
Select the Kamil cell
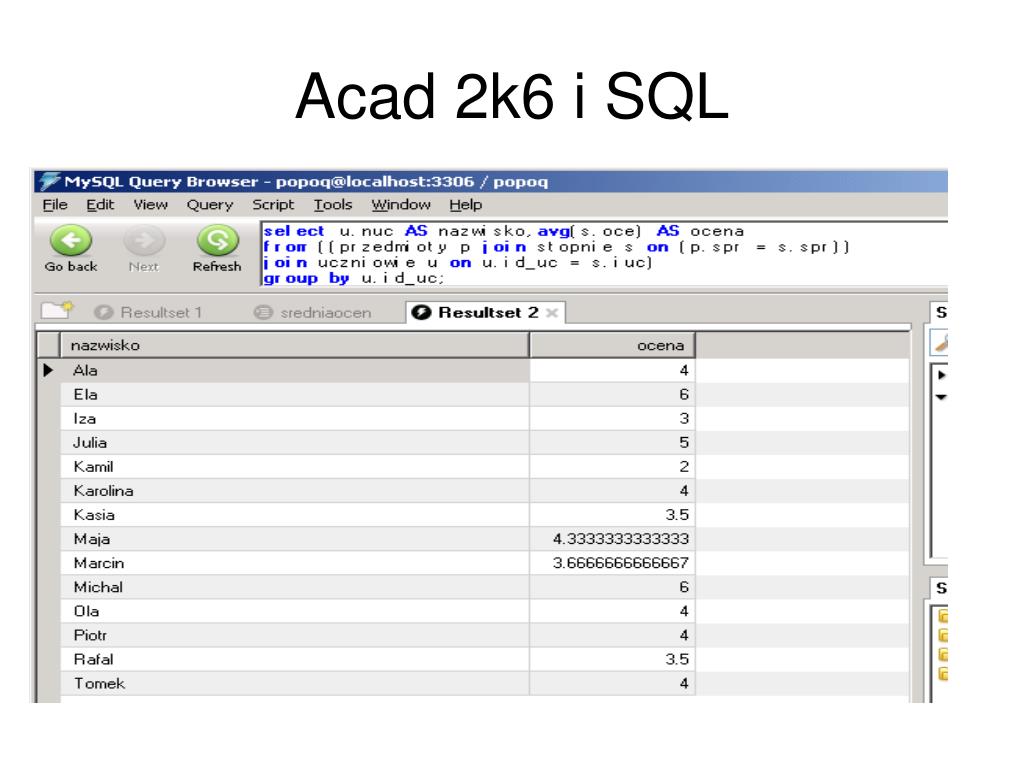[x=295, y=467]
